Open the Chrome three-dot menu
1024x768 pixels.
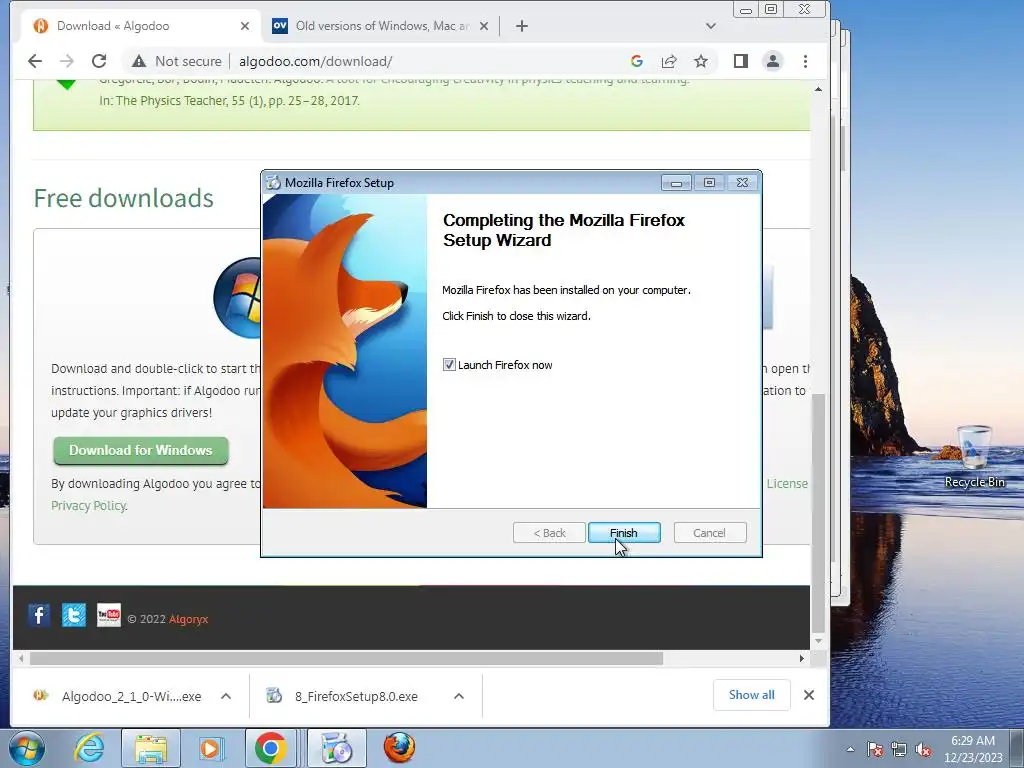click(805, 61)
